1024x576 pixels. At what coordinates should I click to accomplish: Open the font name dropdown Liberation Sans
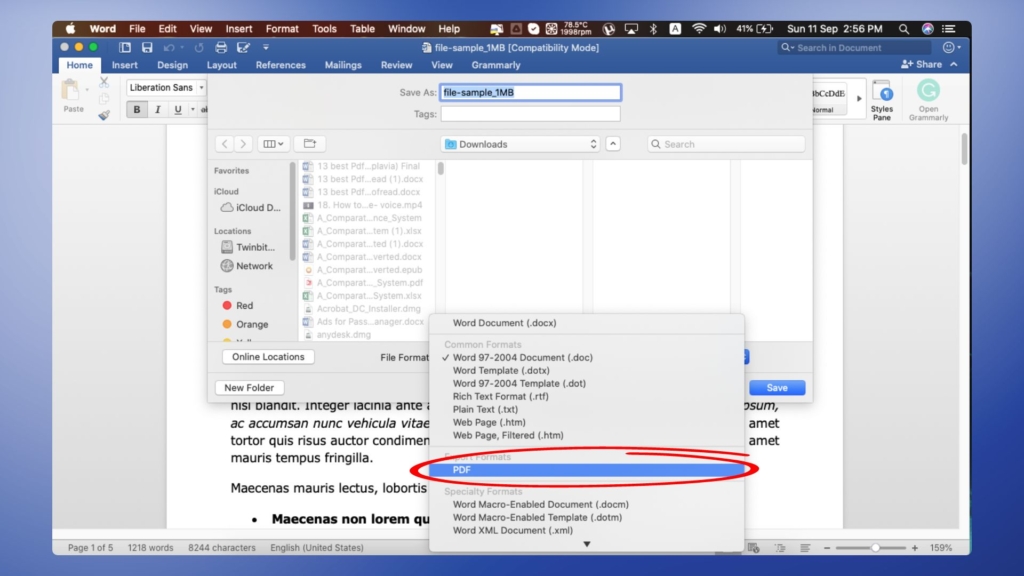click(166, 88)
